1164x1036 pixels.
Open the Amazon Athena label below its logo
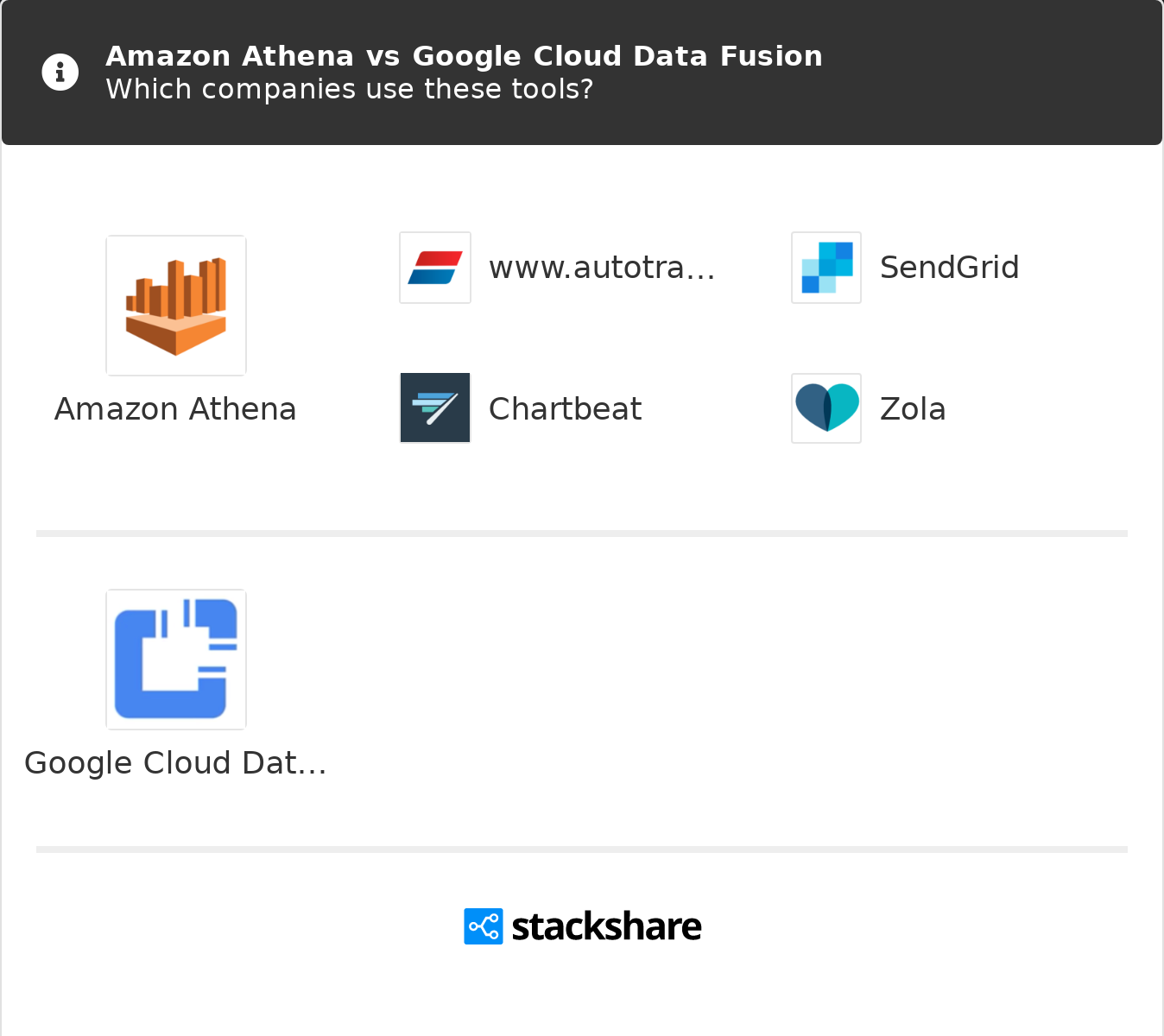pos(175,409)
